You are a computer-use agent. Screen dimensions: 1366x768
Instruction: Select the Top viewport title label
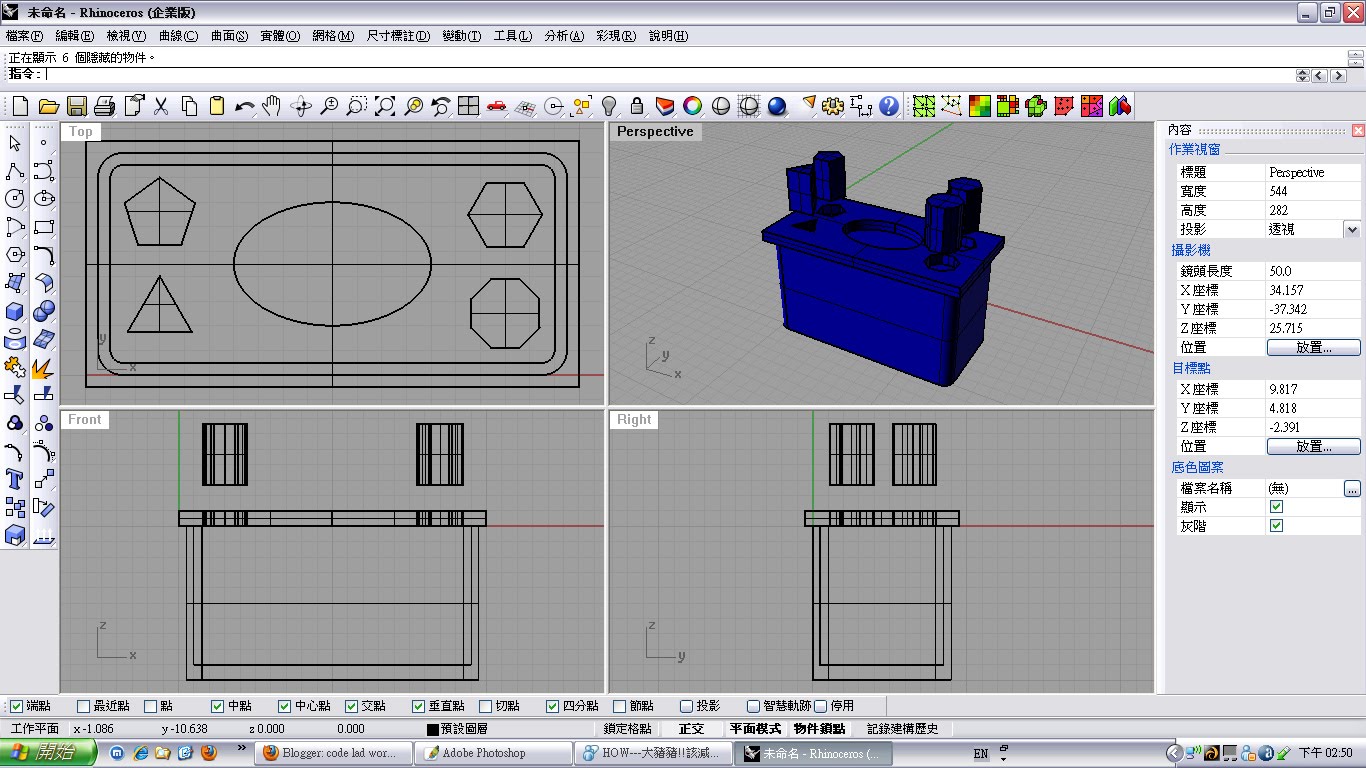pyautogui.click(x=81, y=131)
